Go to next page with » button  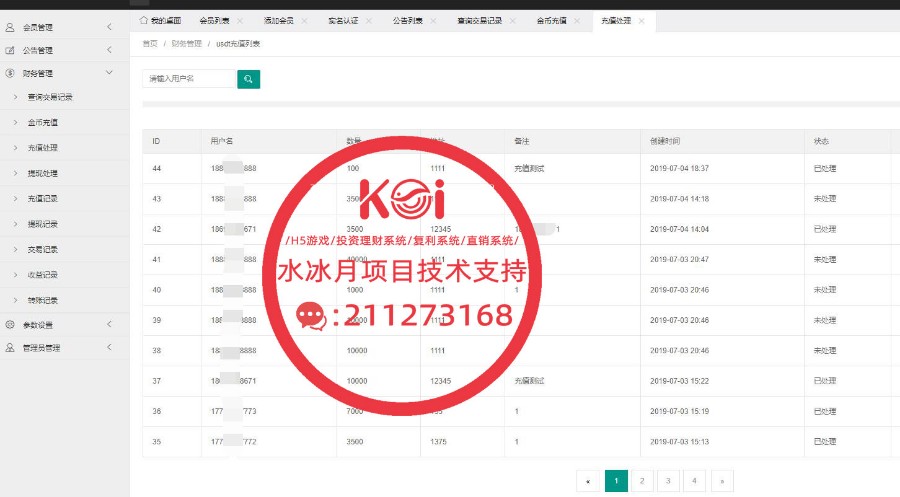click(x=722, y=481)
